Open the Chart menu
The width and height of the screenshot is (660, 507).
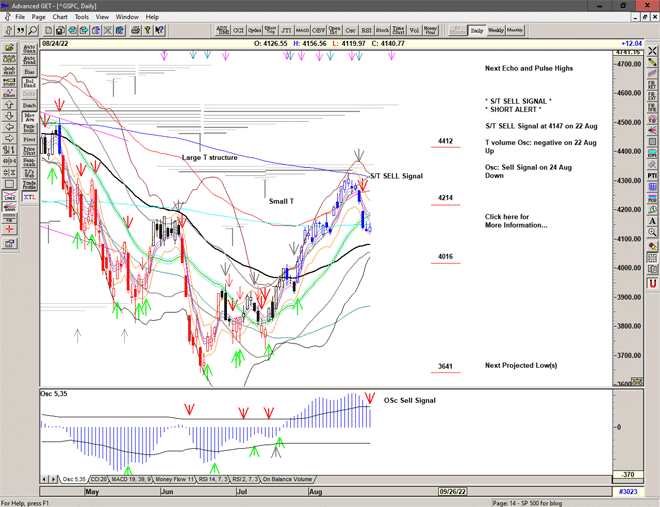click(60, 17)
